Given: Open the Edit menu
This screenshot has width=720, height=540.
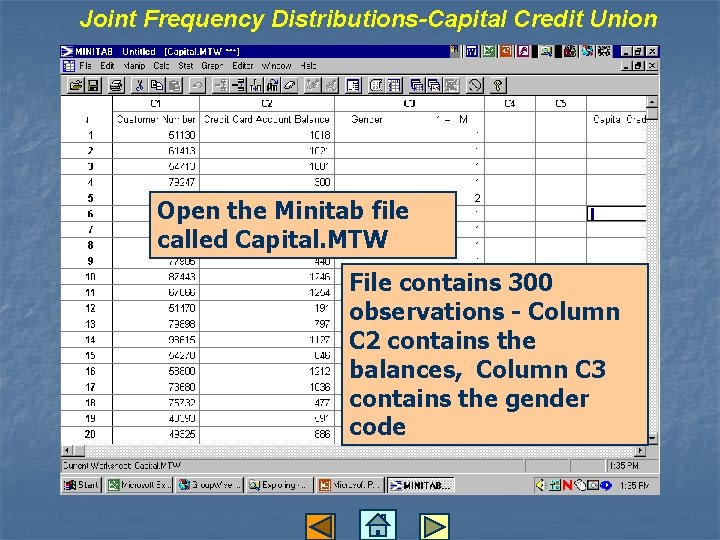Looking at the screenshot, I should [107, 66].
